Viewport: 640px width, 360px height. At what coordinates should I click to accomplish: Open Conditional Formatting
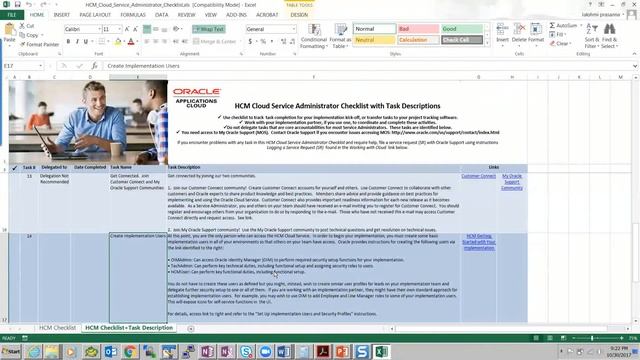pos(313,36)
